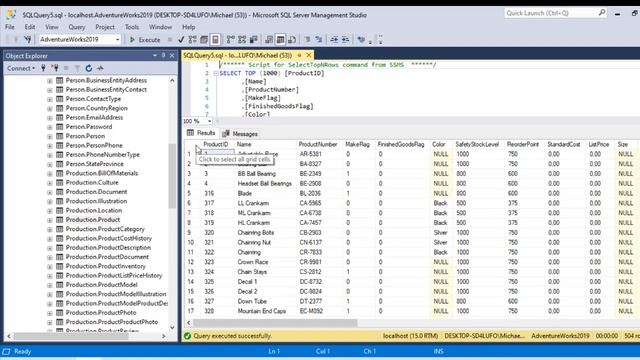Open the Tools menu
This screenshot has height=360, width=640.
coord(132,27)
